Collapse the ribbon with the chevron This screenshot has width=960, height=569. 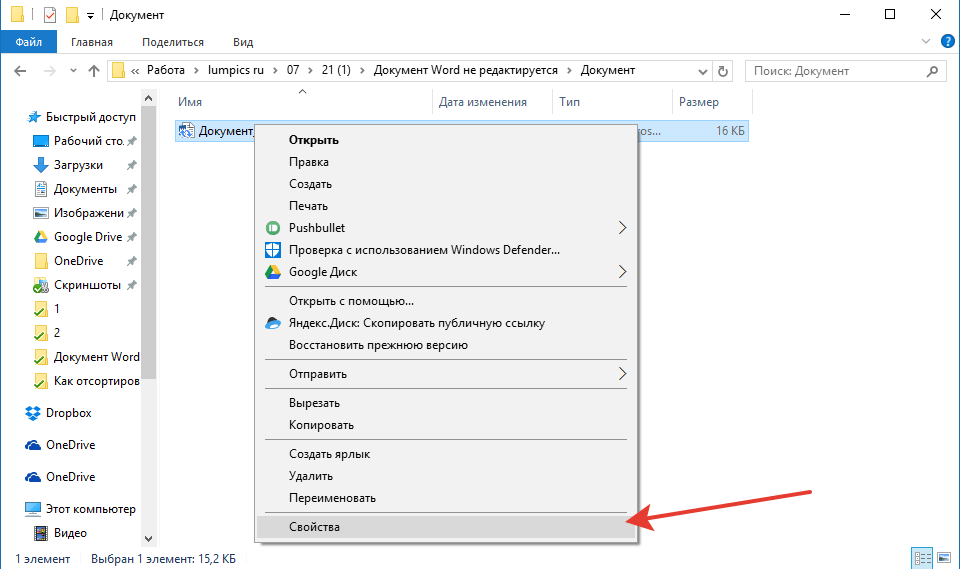pyautogui.click(x=925, y=42)
